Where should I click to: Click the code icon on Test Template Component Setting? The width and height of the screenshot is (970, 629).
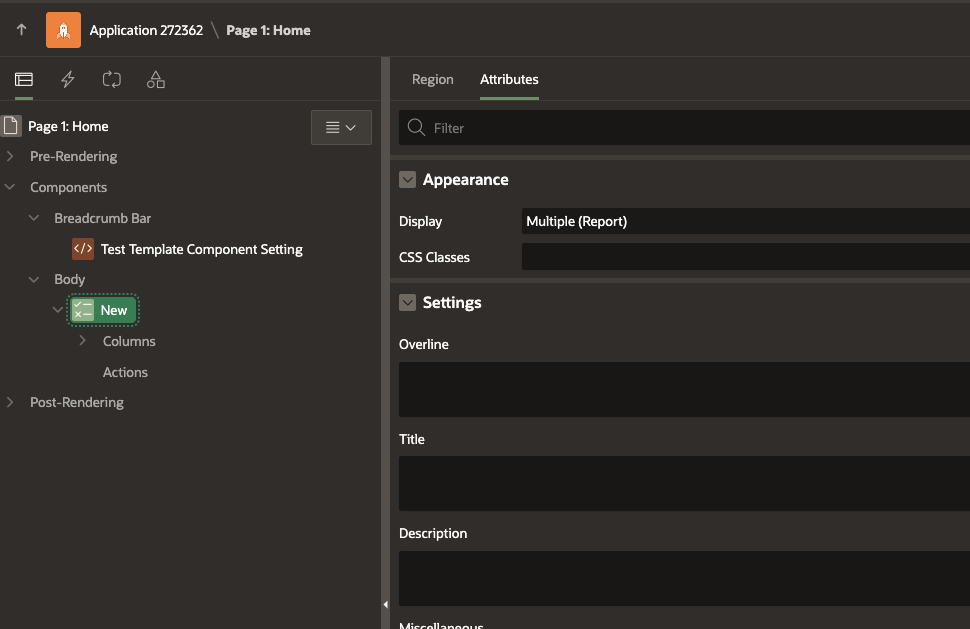point(84,248)
